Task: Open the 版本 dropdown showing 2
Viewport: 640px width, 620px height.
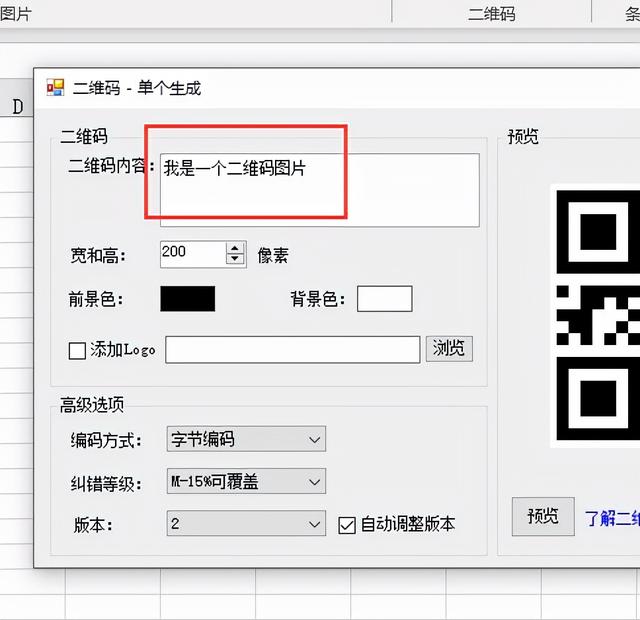Action: point(246,523)
